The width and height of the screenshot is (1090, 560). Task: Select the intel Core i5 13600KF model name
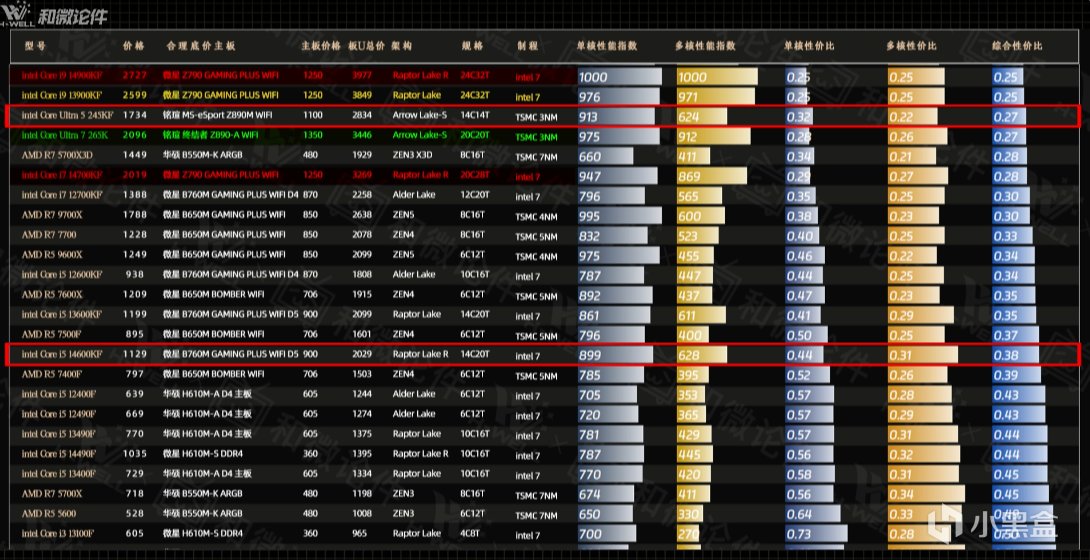[x=62, y=314]
